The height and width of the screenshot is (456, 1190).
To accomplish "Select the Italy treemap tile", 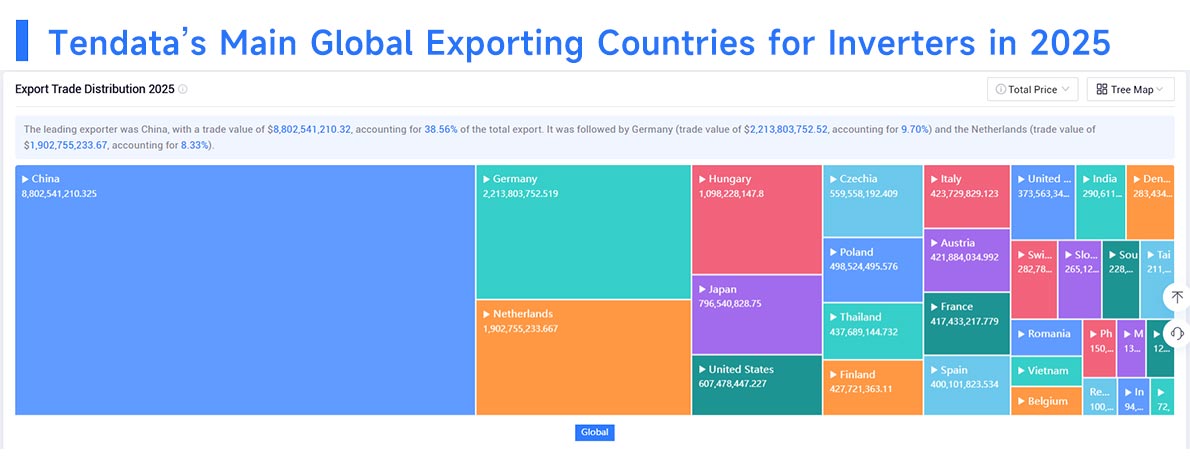I will coord(967,197).
